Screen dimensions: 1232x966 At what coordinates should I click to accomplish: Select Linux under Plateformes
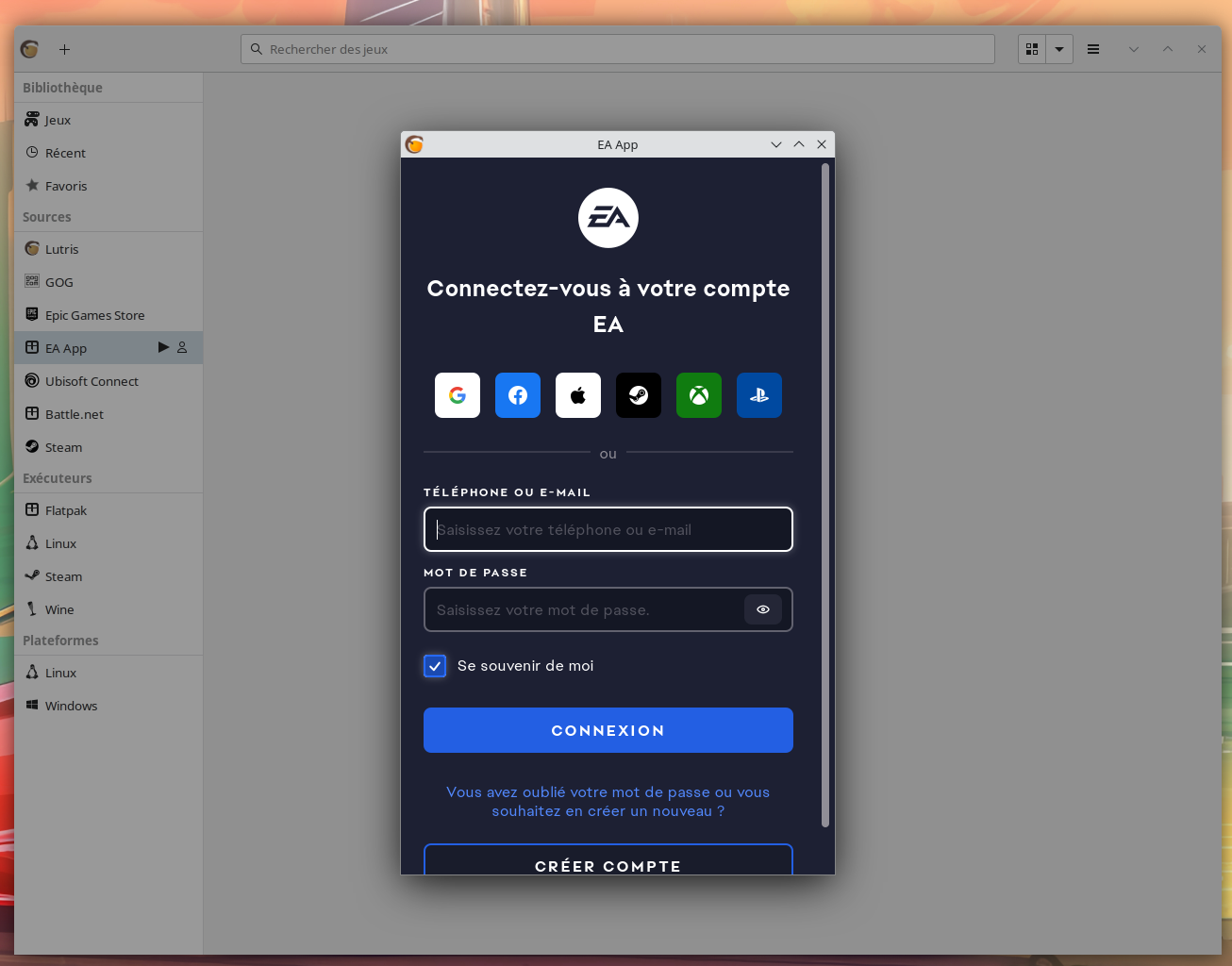(x=108, y=673)
